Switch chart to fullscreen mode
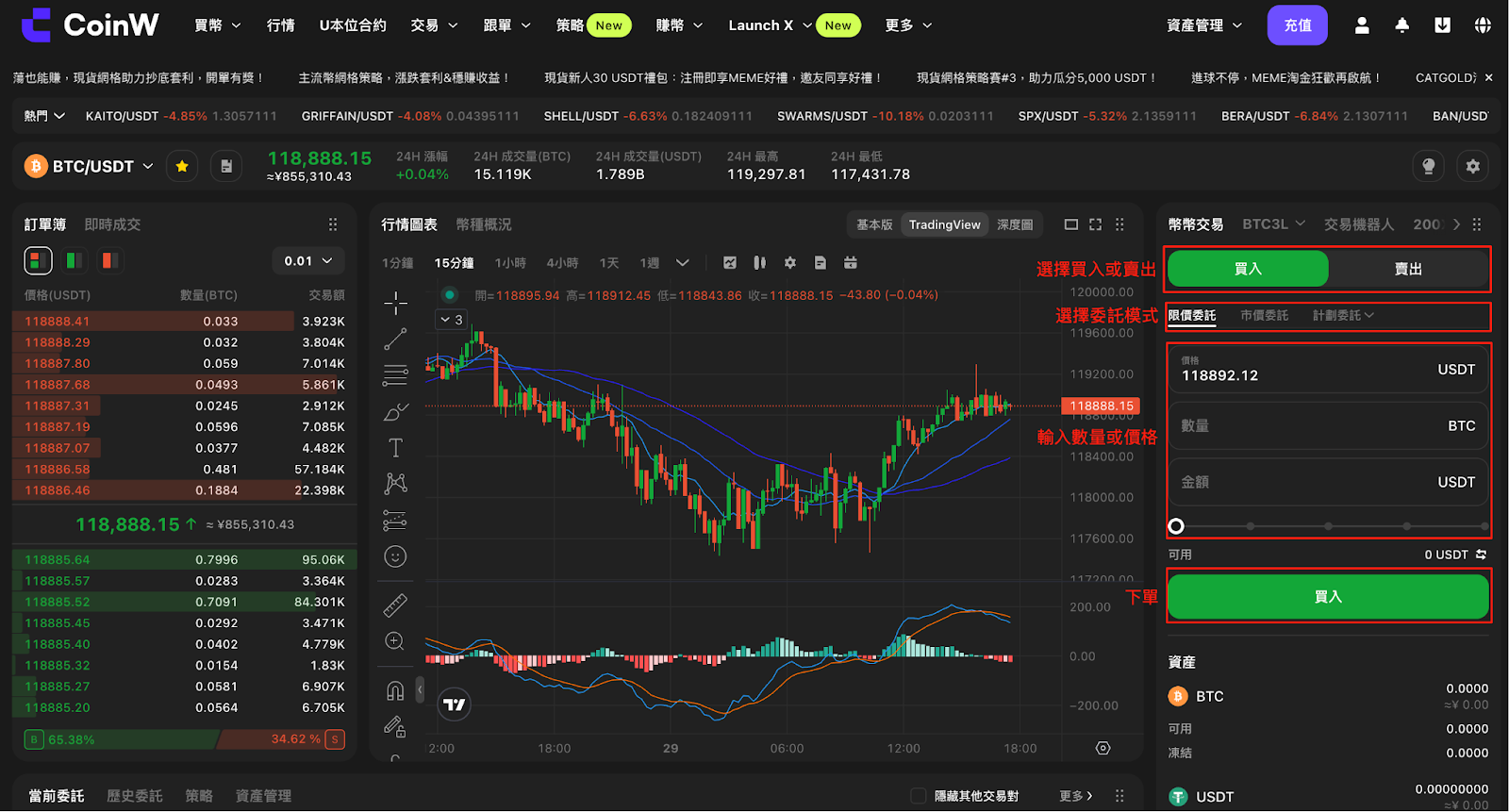The height and width of the screenshot is (812, 1509). (1095, 224)
